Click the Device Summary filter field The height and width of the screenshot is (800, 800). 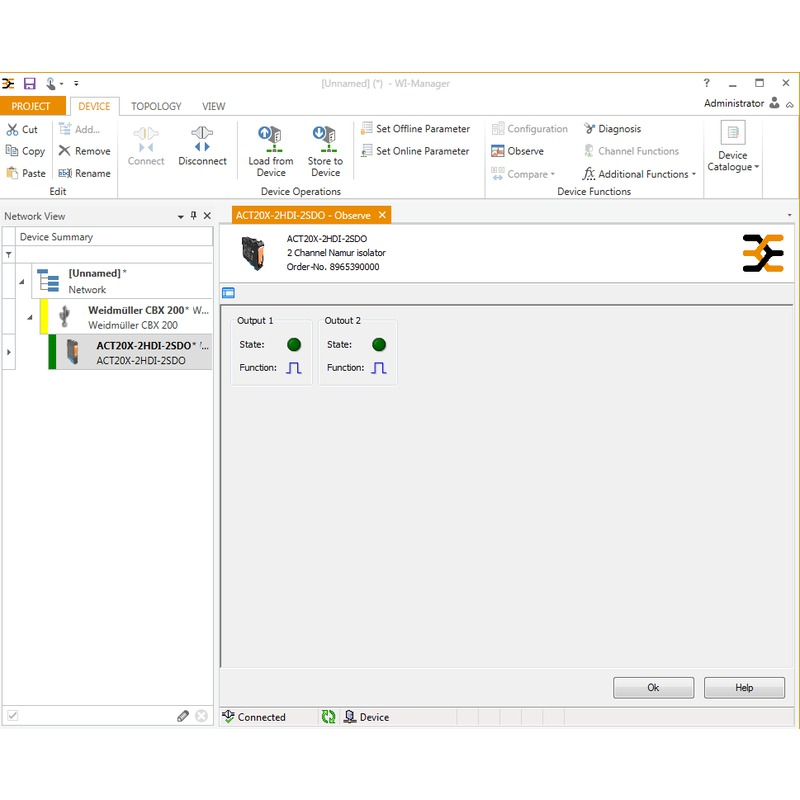coord(114,254)
